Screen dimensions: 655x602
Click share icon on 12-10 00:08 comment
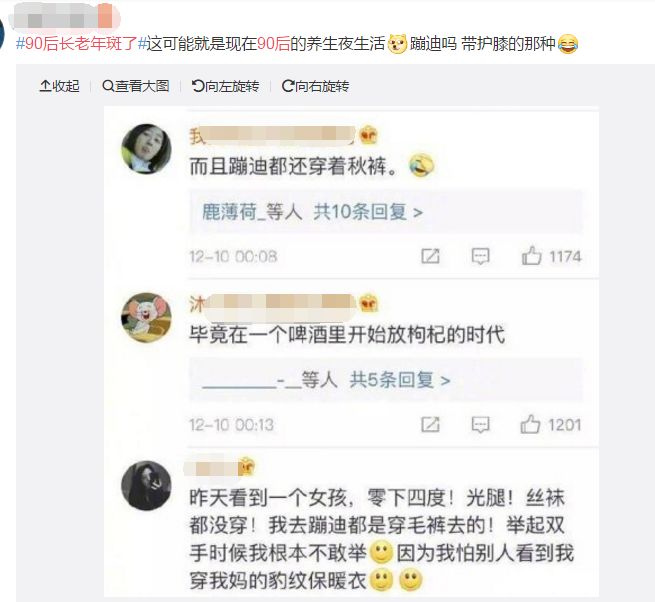point(430,256)
